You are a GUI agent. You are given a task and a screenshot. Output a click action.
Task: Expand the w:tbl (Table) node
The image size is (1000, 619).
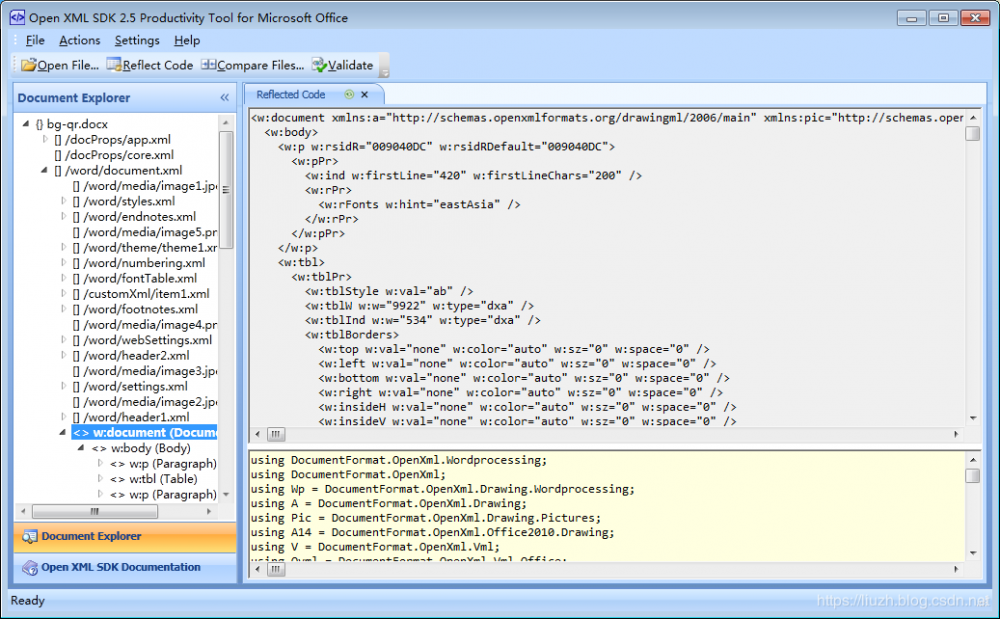click(x=100, y=479)
